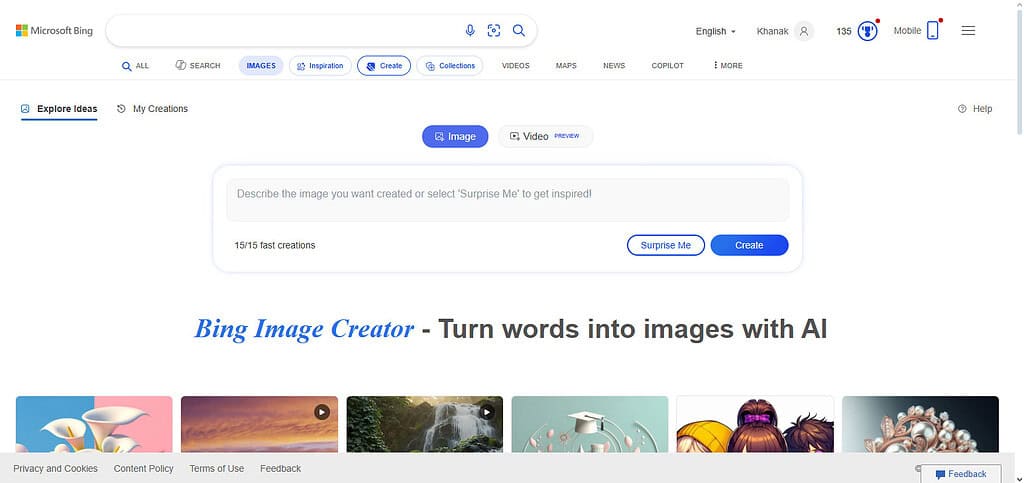Open Rewards trophy medal icon
The image size is (1024, 483).
click(x=867, y=31)
